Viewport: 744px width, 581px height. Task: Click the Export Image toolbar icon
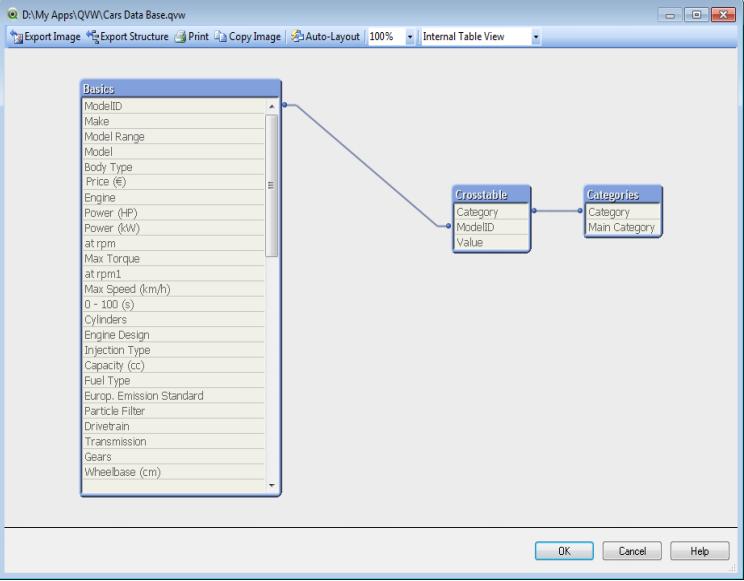click(17, 37)
